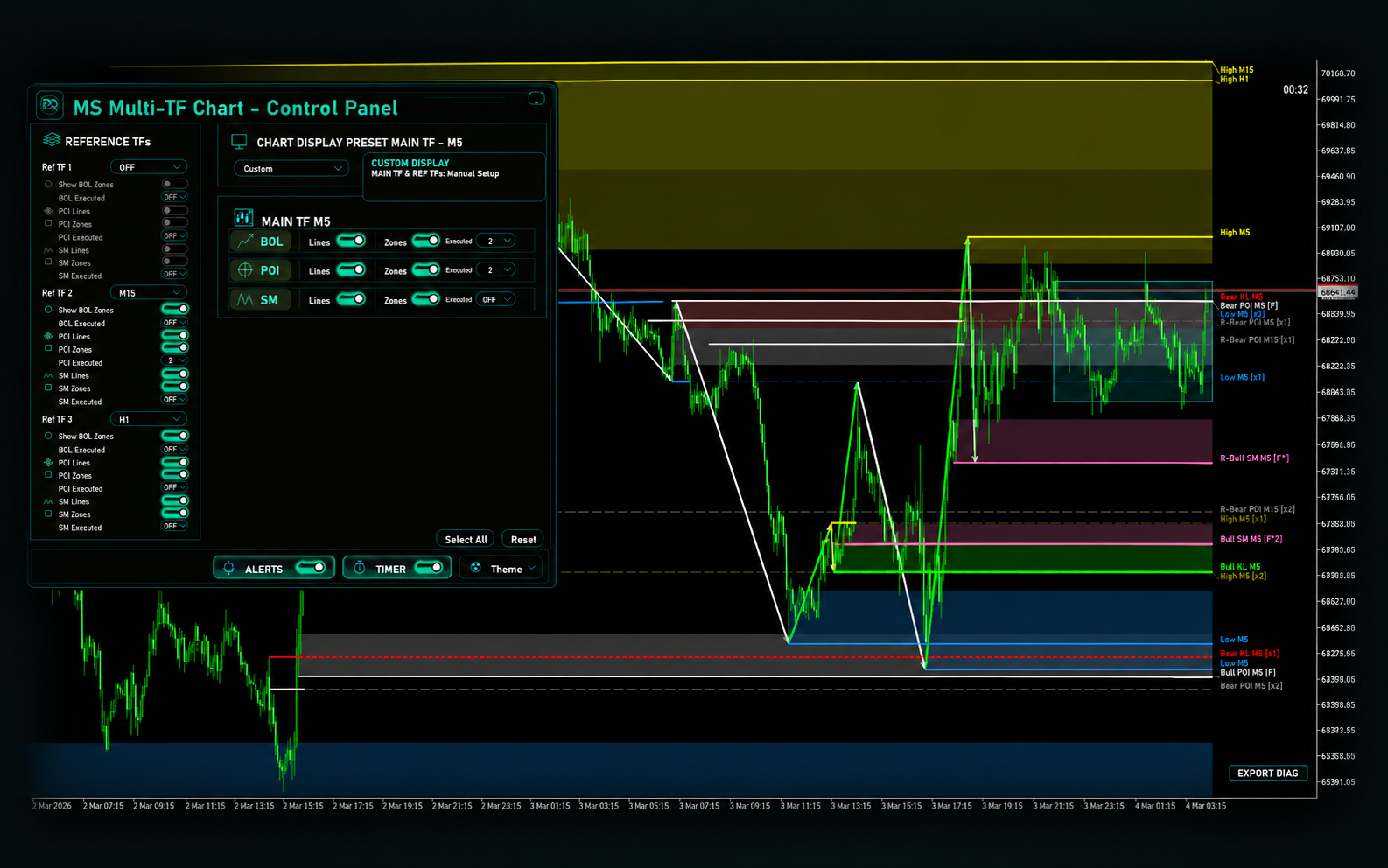Click the zigzag icon beside Ref TF 1 SM Lines
The width and height of the screenshot is (1388, 868).
click(x=48, y=250)
